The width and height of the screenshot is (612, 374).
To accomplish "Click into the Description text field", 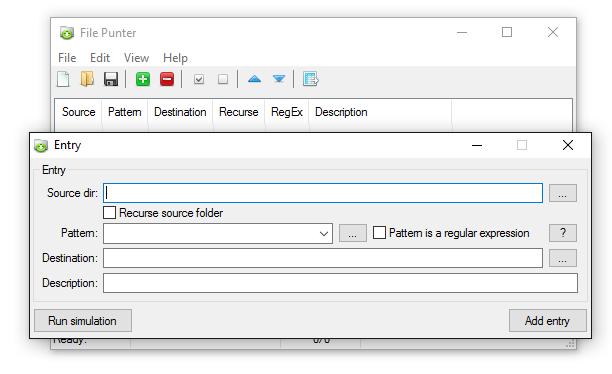I will tap(340, 283).
